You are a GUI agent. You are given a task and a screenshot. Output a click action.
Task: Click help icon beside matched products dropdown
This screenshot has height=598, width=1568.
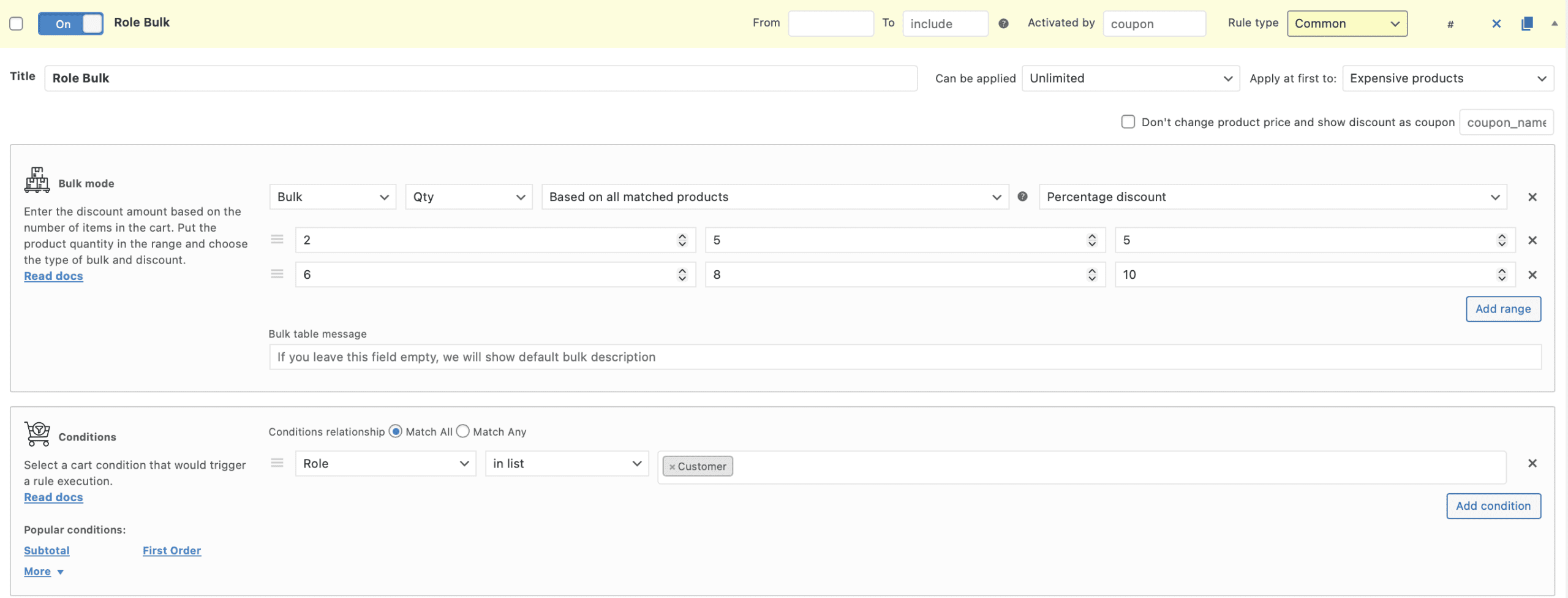tap(1022, 197)
